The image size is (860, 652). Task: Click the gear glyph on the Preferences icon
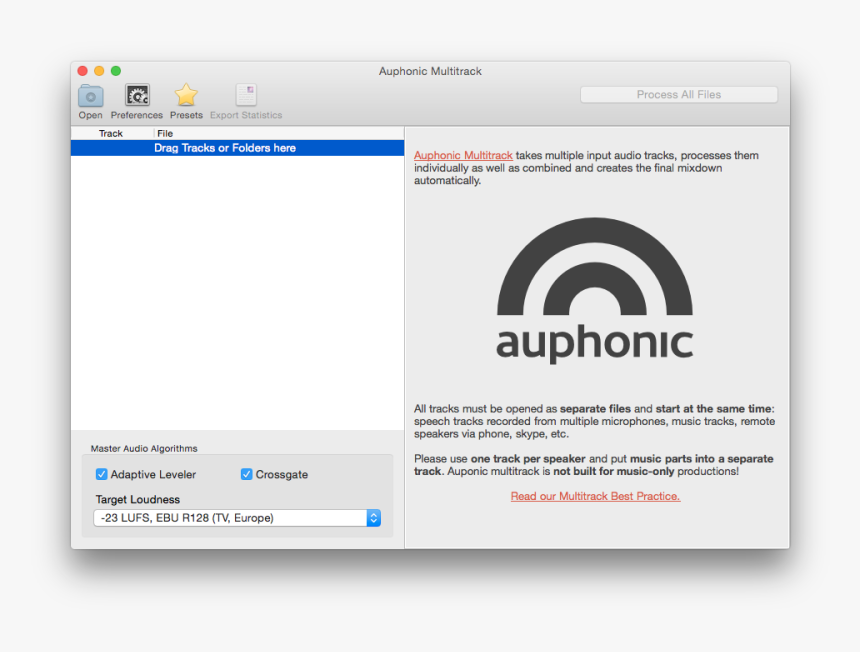click(x=136, y=94)
